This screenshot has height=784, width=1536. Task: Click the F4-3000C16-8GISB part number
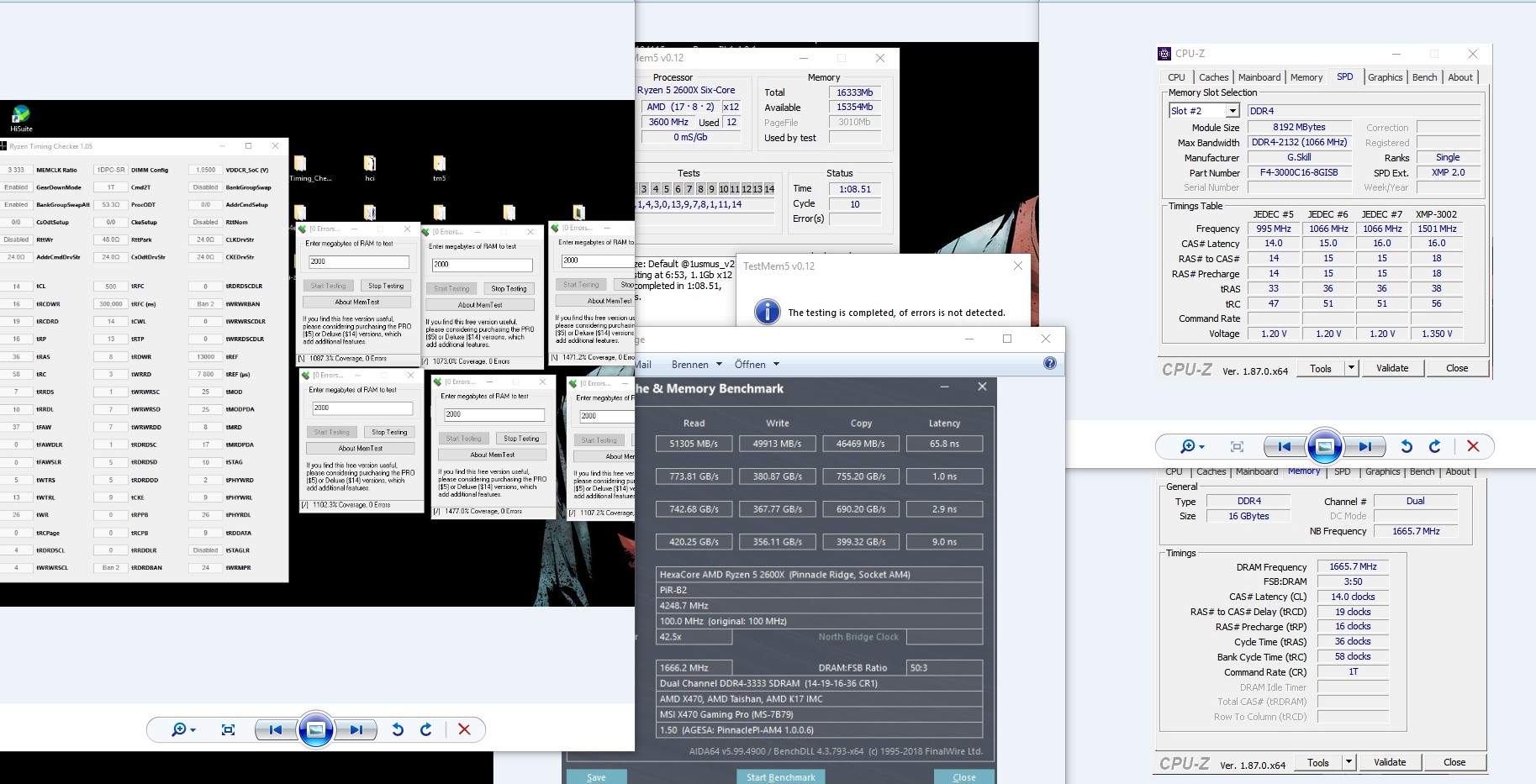click(1299, 172)
